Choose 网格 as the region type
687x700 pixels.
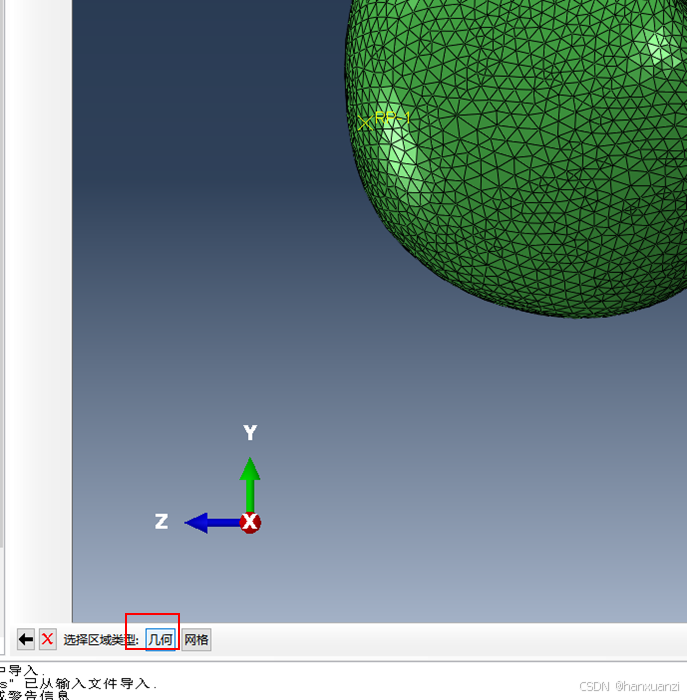click(x=196, y=640)
